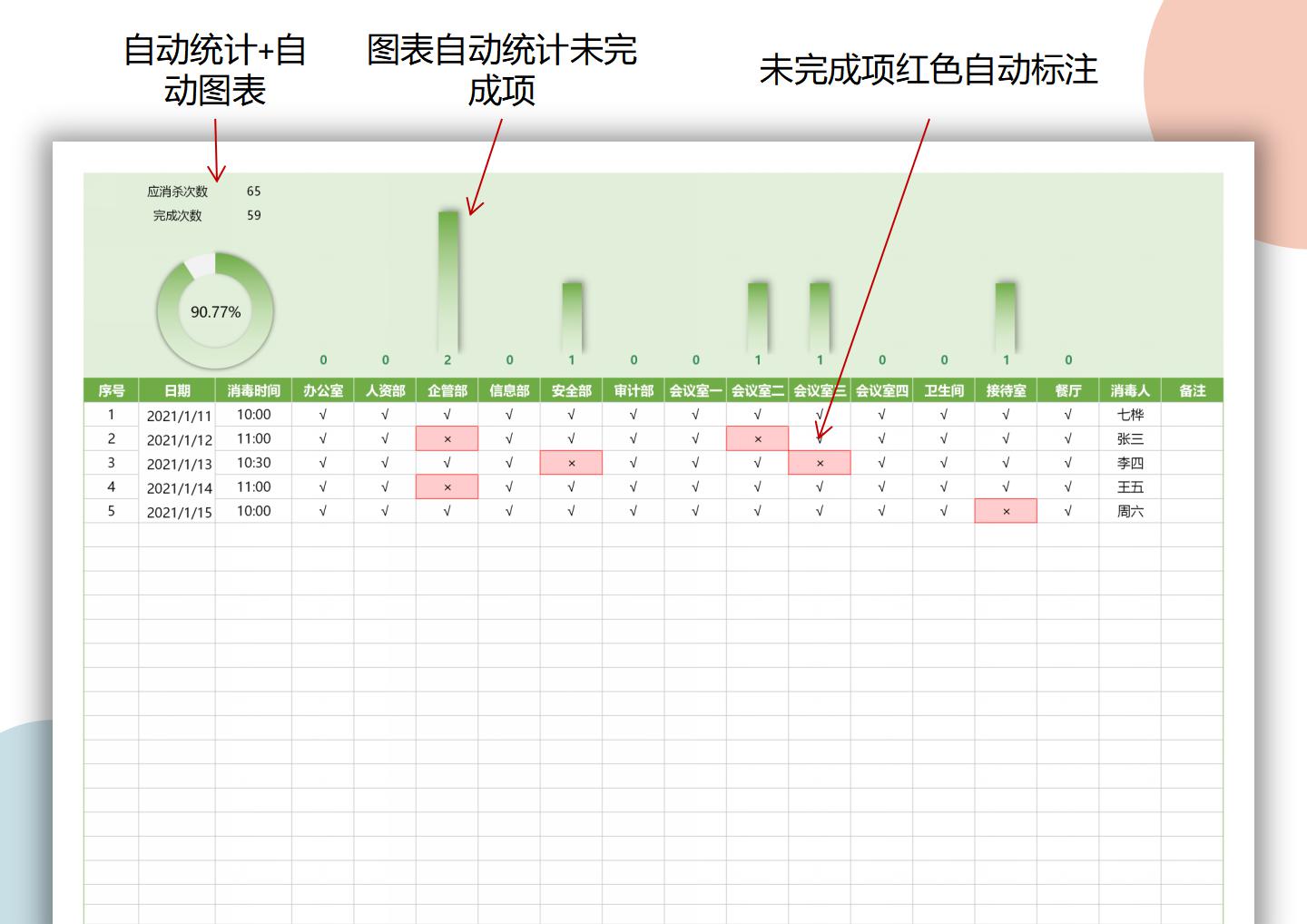
Task: Select the red × in 企管部 on 2021/1/12
Action: coord(447,438)
